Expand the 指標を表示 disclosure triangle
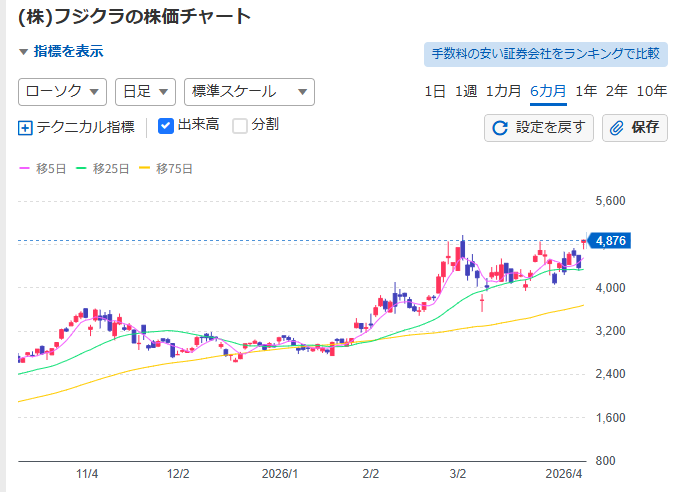 23,52
